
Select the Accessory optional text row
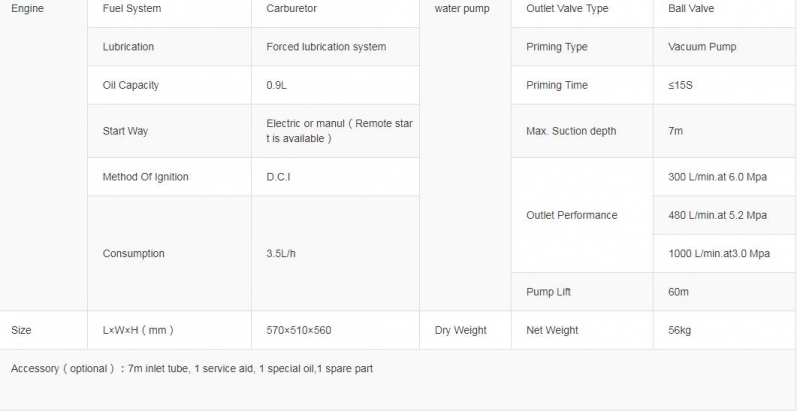(397, 379)
